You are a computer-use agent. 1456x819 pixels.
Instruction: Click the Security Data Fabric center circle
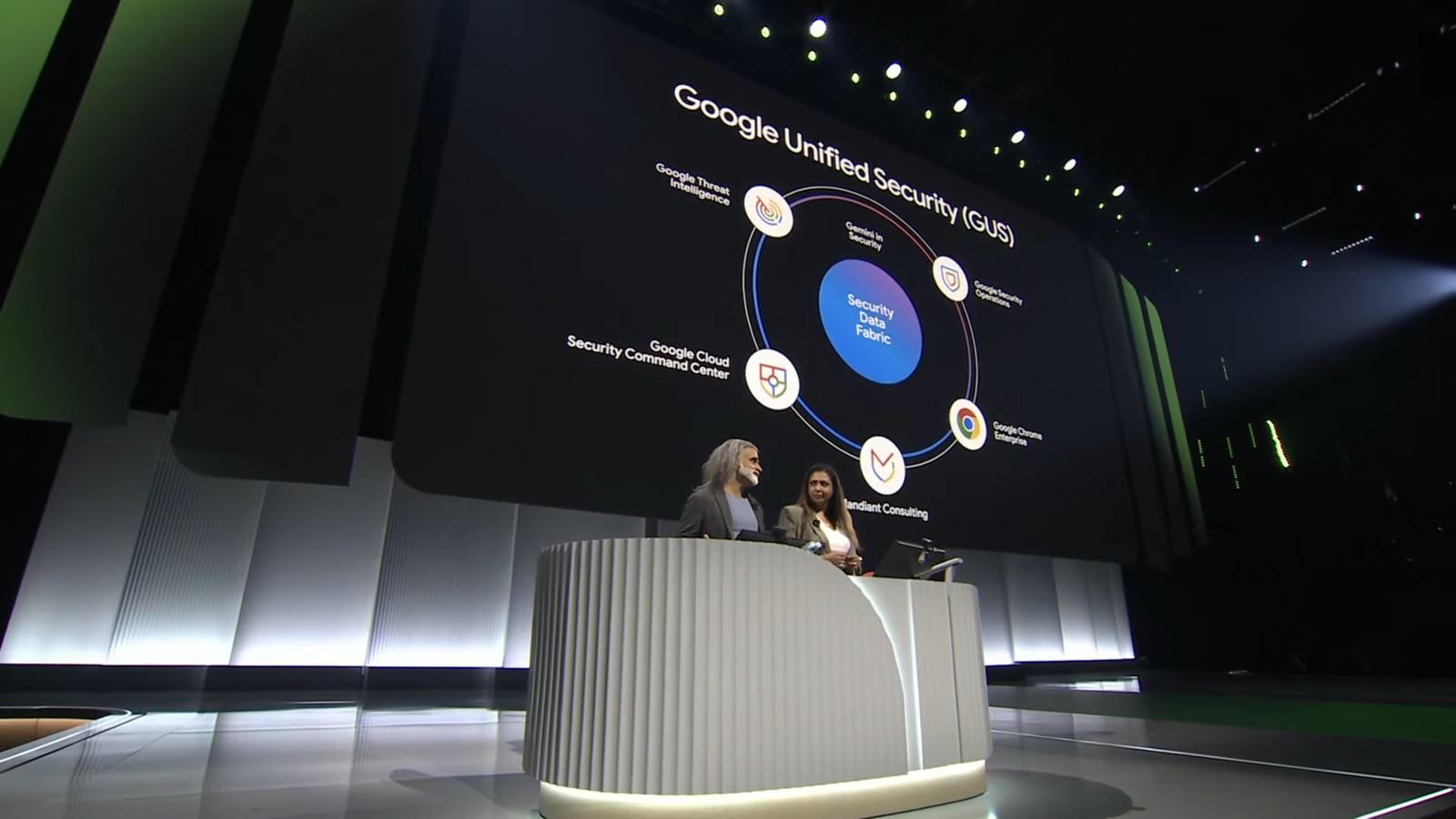pos(870,320)
